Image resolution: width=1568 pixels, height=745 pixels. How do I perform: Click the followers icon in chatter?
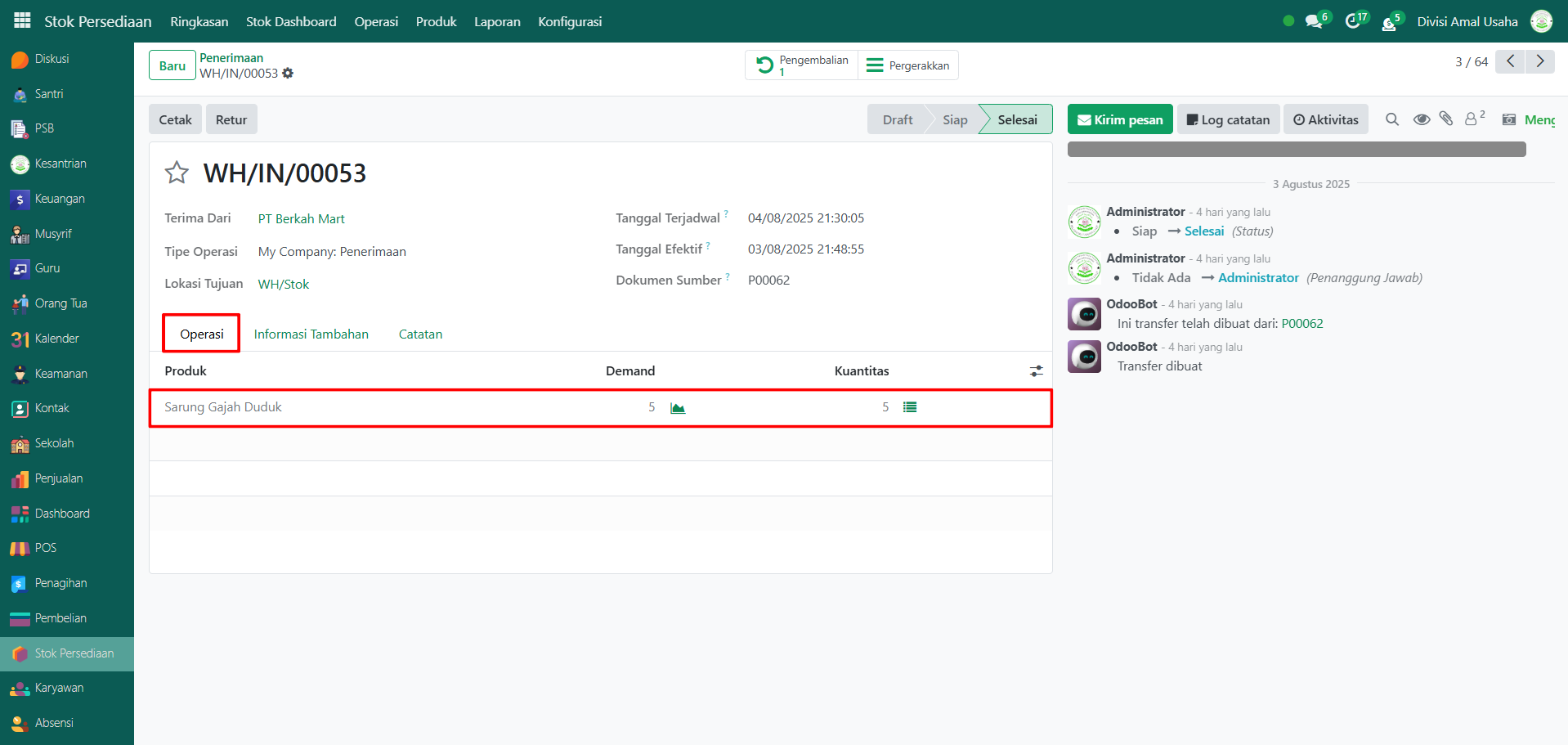[x=1472, y=119]
